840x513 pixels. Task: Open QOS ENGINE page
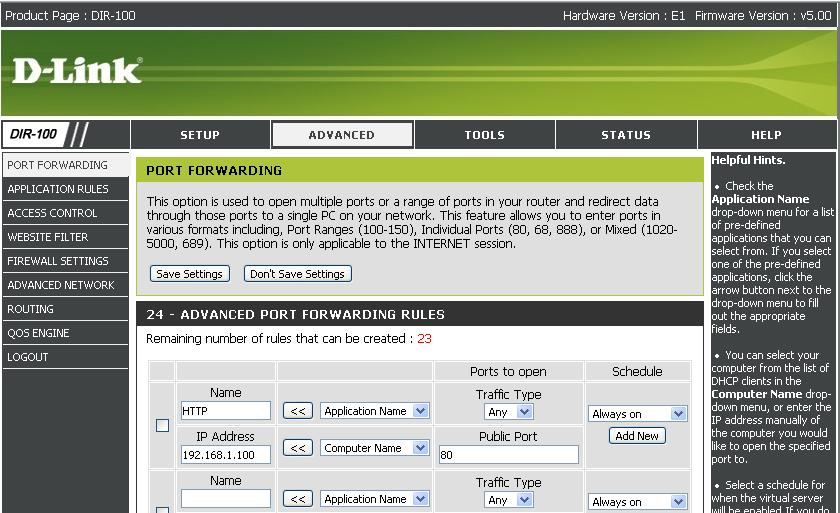pyautogui.click(x=65, y=333)
